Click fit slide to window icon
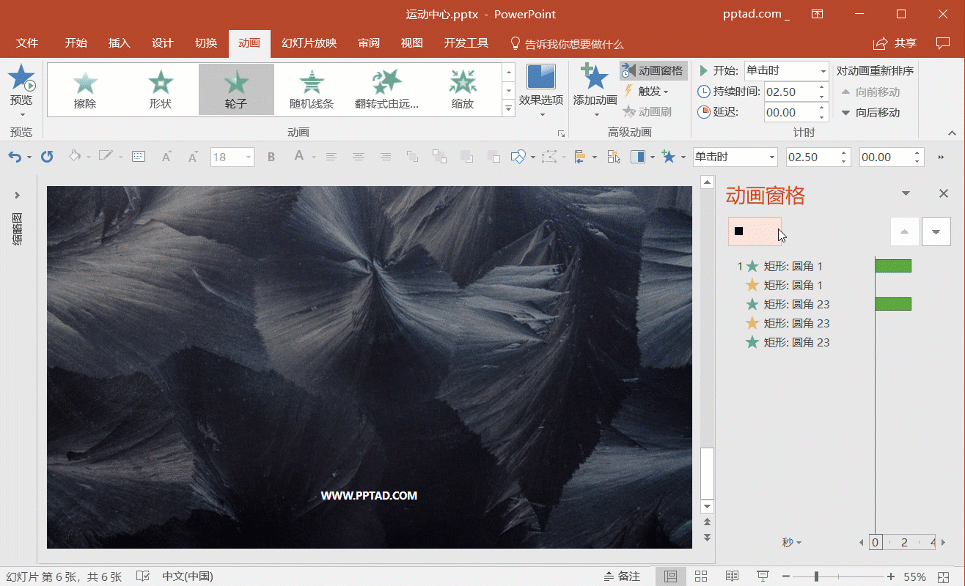Screen dimensions: 965x586 click(943, 577)
